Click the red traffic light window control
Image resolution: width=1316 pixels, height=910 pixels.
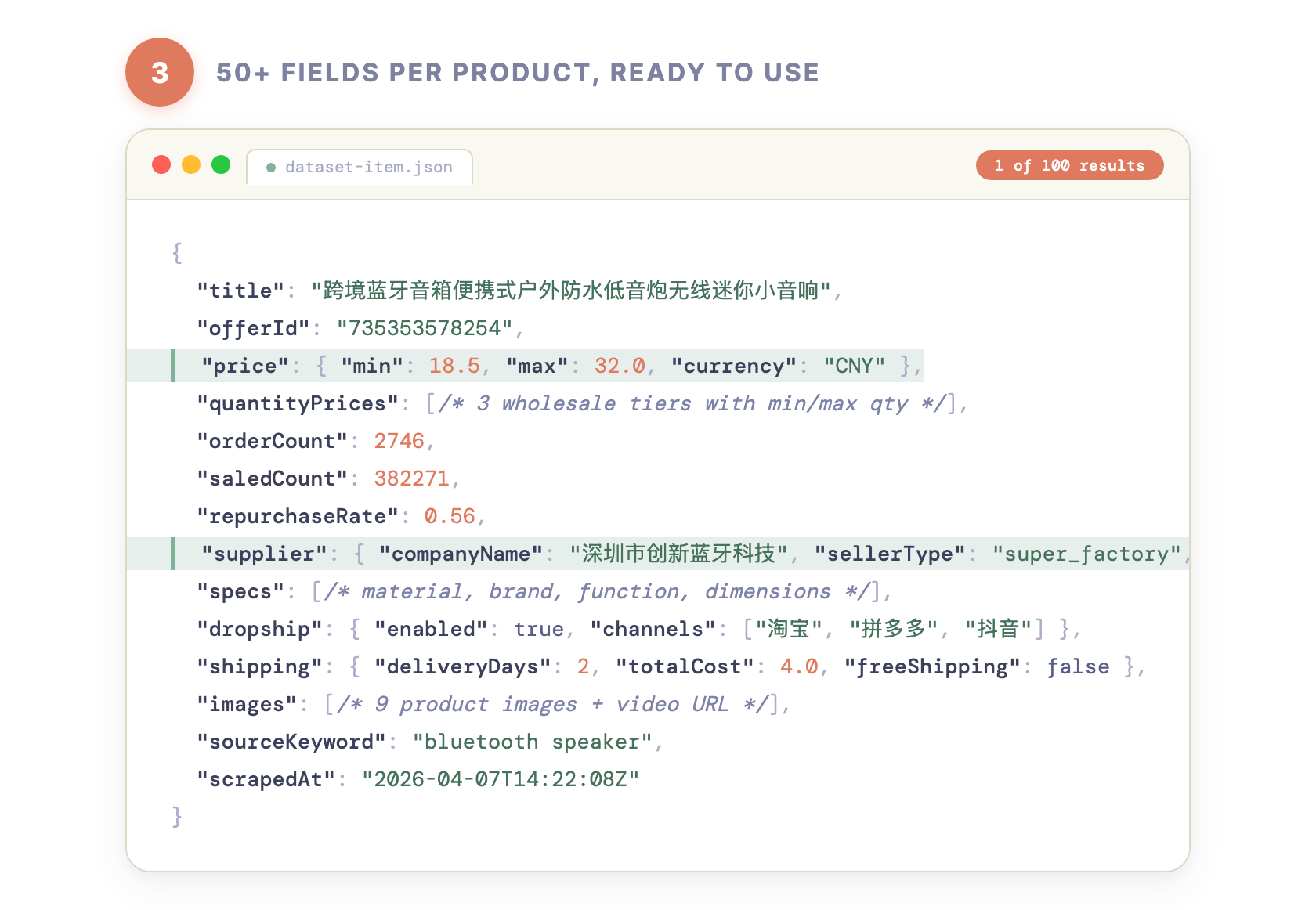tap(161, 164)
